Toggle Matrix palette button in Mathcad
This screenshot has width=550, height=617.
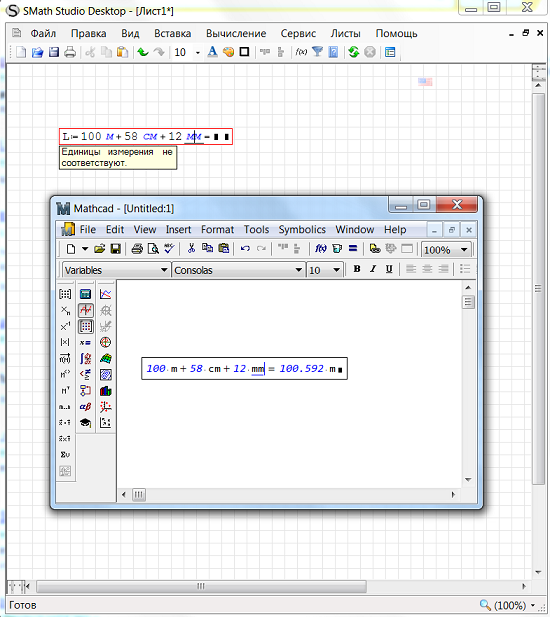85,326
